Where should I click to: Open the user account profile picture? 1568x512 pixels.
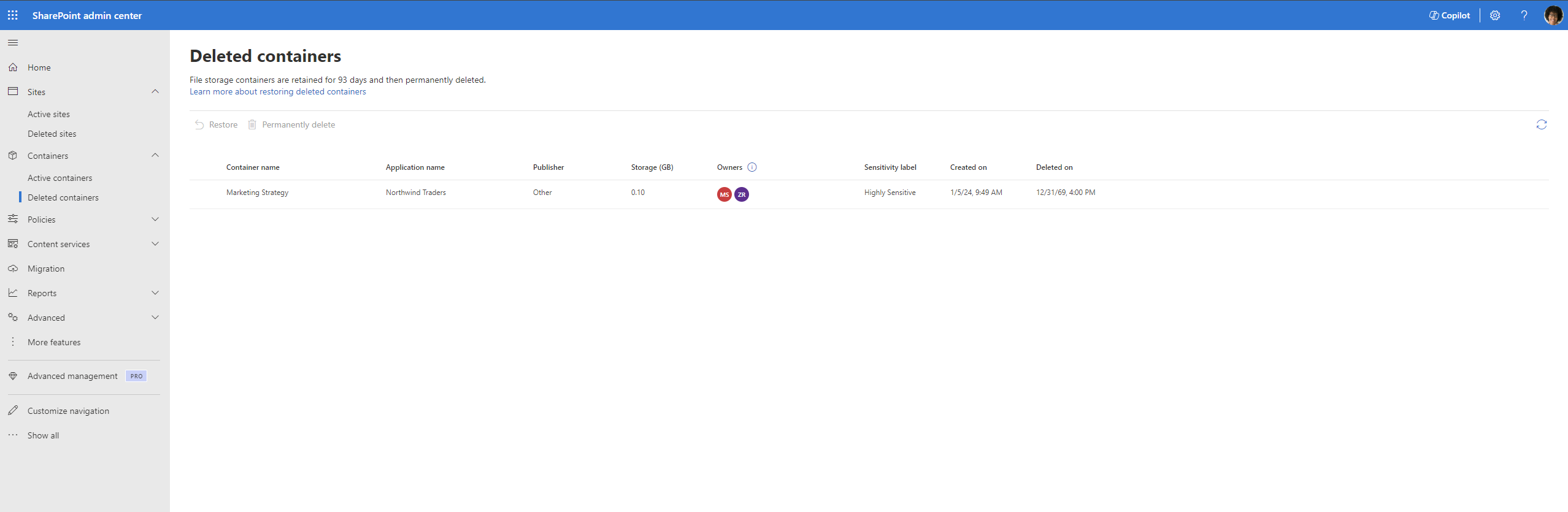[1553, 15]
